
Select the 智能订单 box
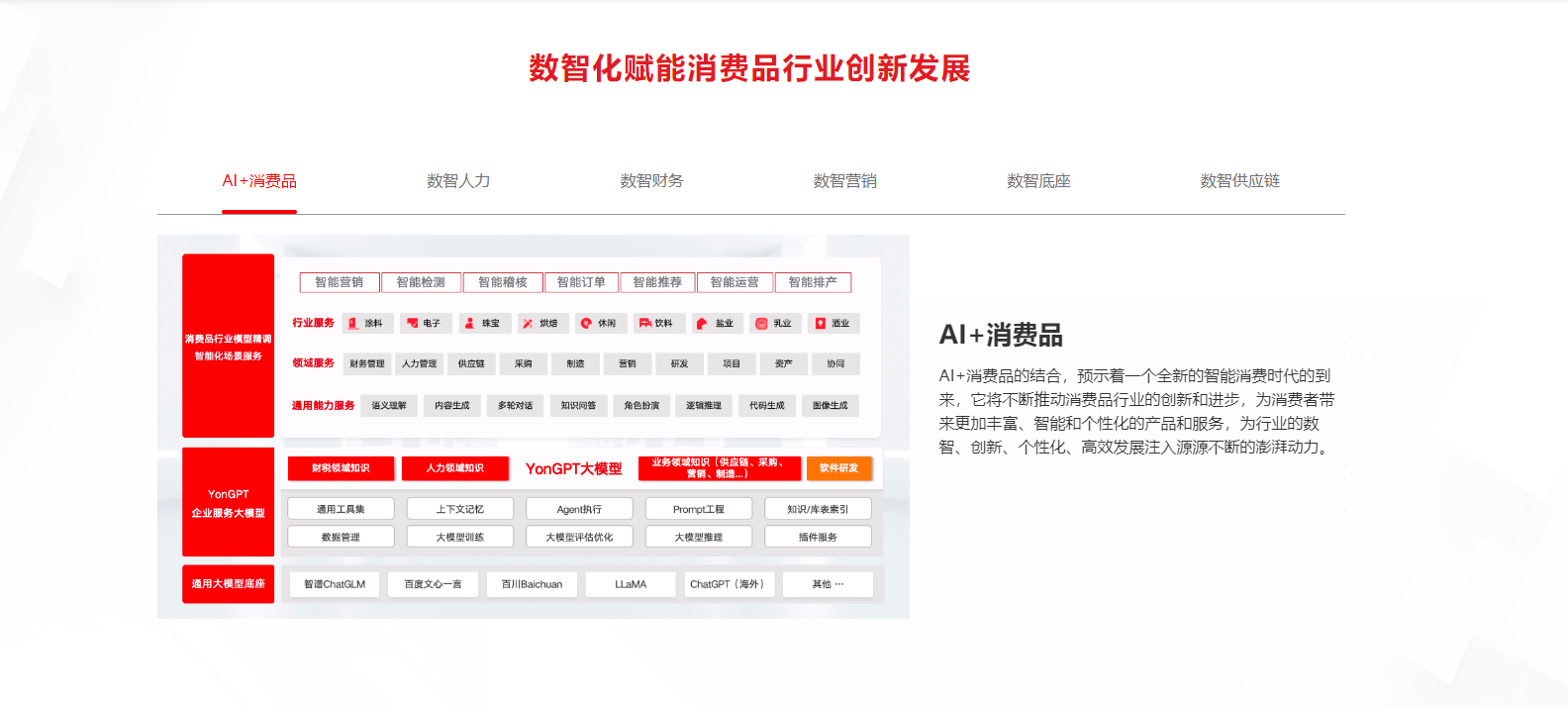(x=581, y=282)
